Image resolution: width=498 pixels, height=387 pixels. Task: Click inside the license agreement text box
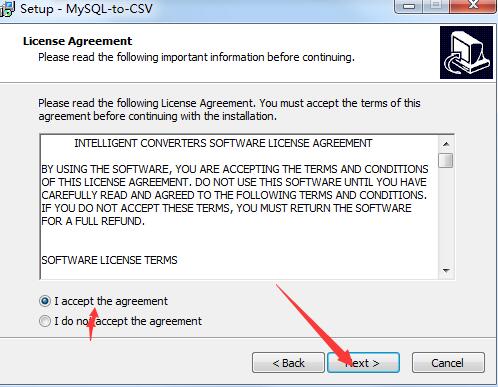239,207
